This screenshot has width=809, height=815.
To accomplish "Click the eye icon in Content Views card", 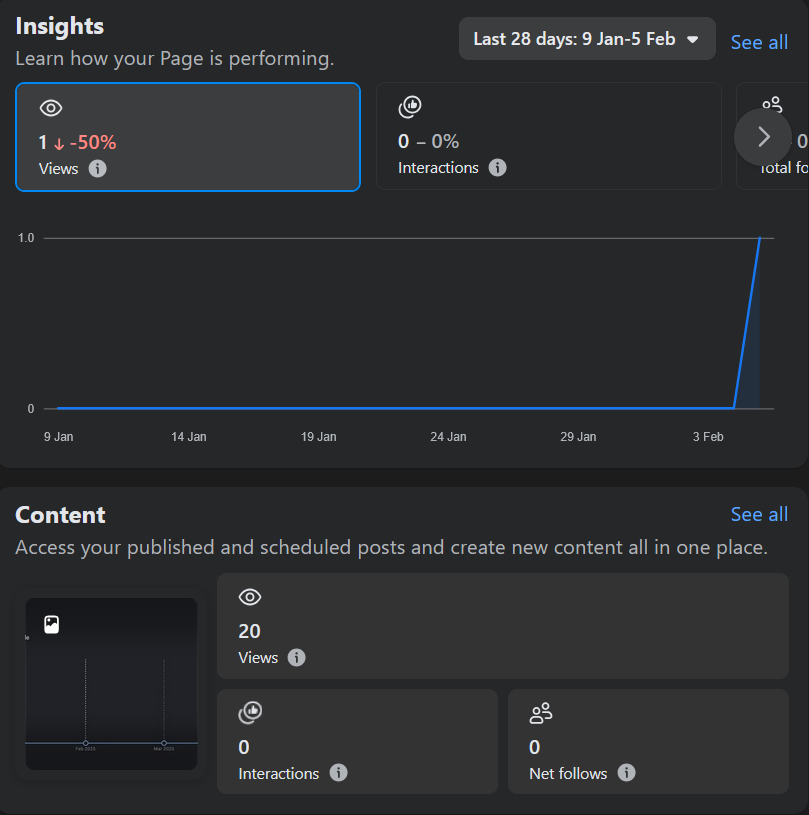I will [x=250, y=597].
